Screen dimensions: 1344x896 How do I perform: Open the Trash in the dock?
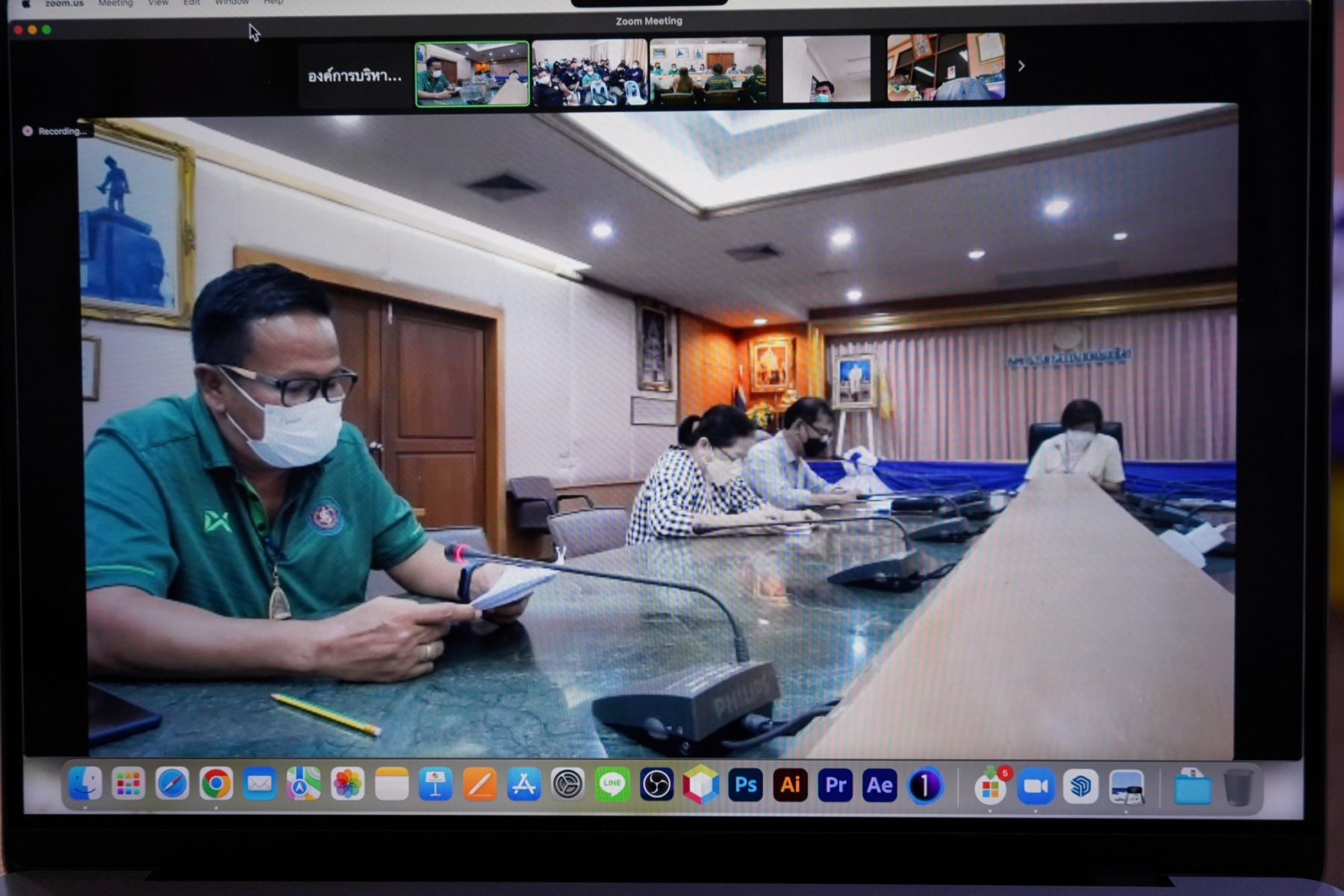pyautogui.click(x=1237, y=788)
